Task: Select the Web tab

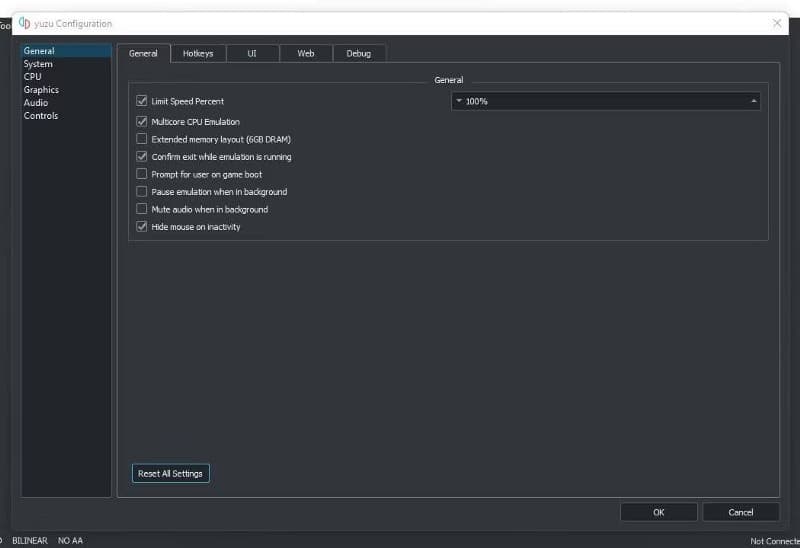Action: (x=306, y=54)
